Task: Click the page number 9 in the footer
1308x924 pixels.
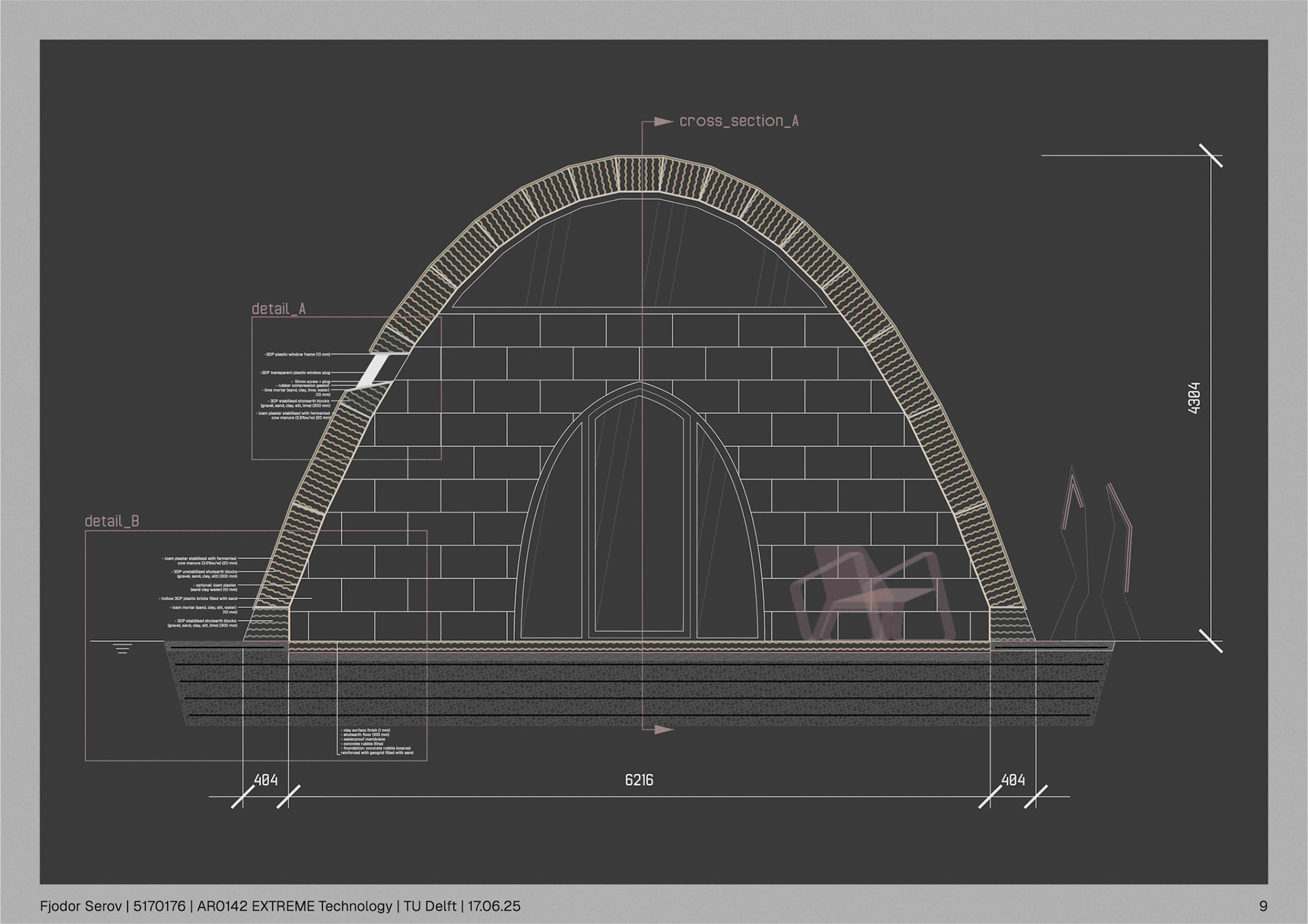Action: pyautogui.click(x=1263, y=906)
